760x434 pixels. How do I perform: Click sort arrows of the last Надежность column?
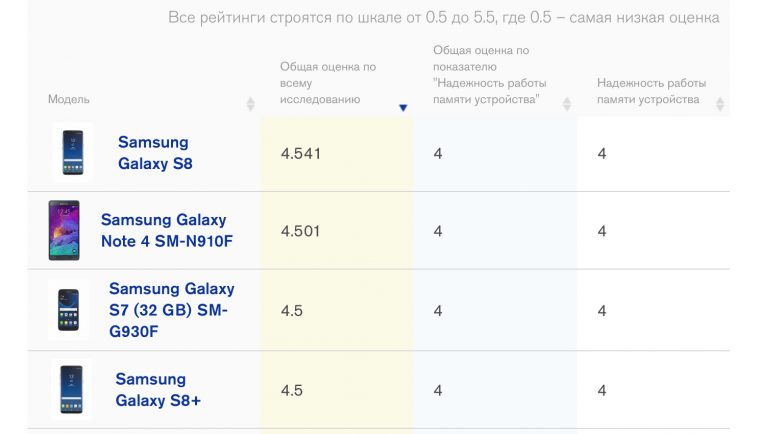coord(720,104)
